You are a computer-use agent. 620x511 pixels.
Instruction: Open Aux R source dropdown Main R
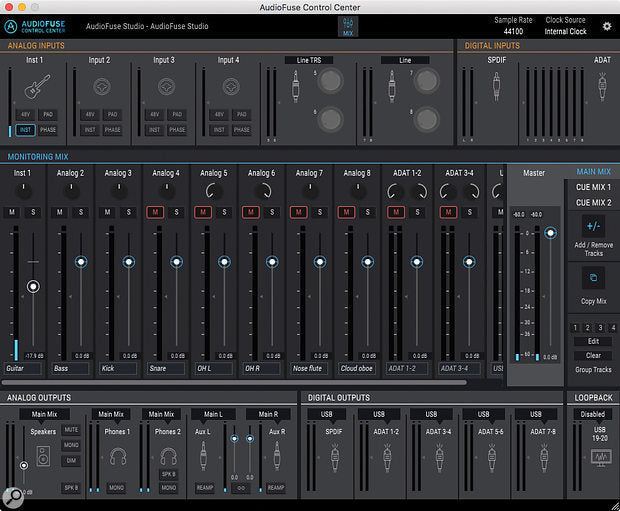(x=268, y=414)
